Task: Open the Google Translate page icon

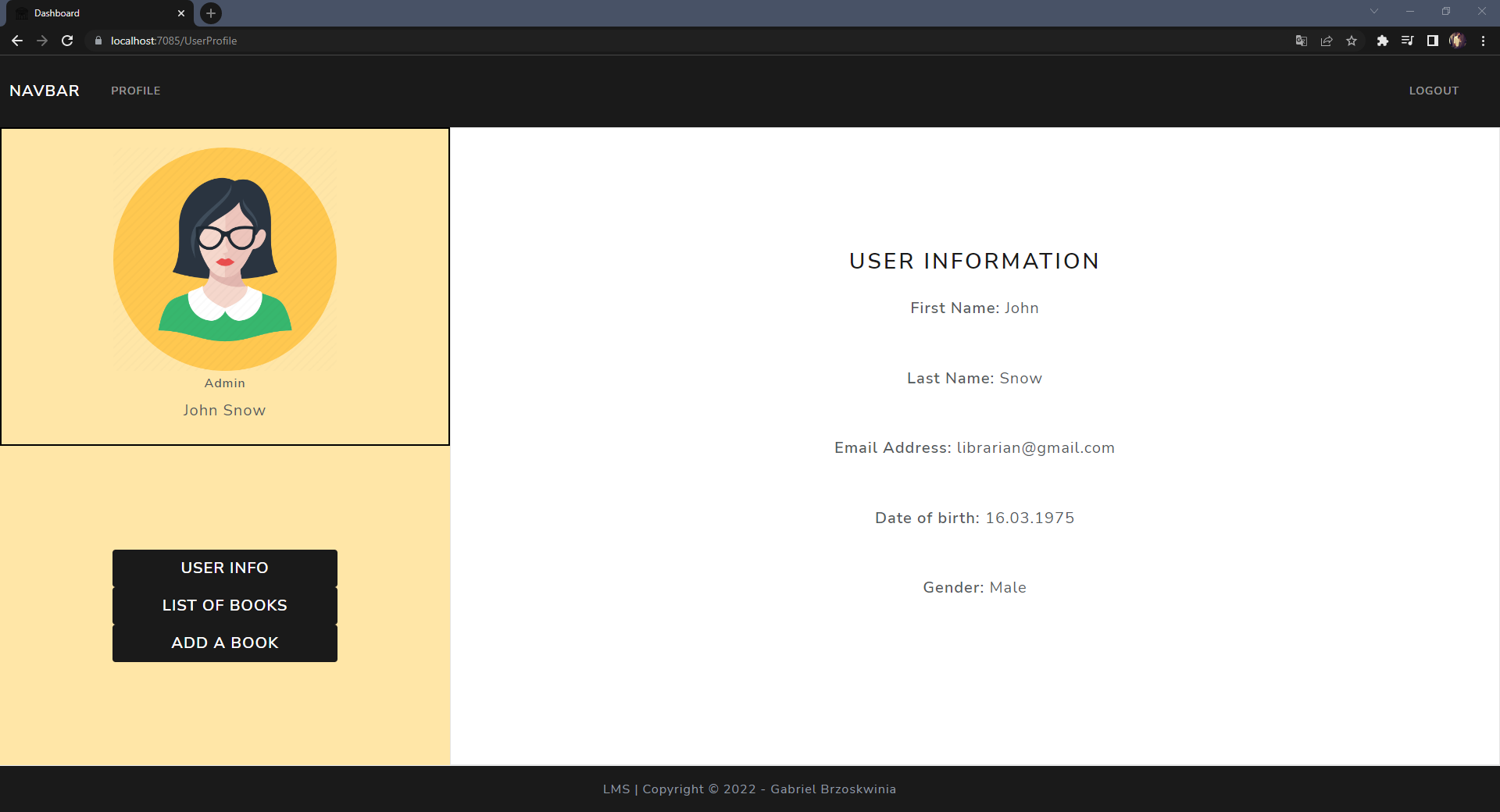Action: [x=1301, y=41]
